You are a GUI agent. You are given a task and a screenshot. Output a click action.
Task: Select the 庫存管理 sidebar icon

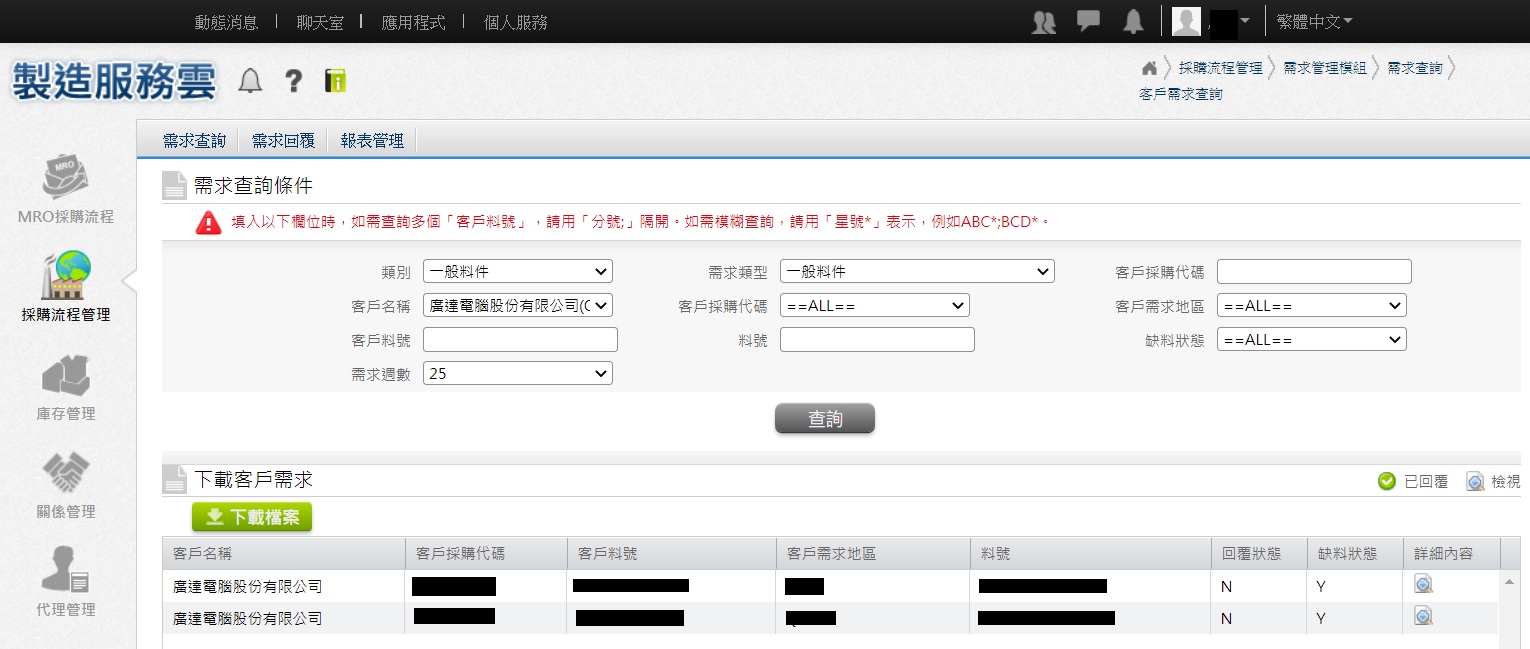tap(66, 376)
